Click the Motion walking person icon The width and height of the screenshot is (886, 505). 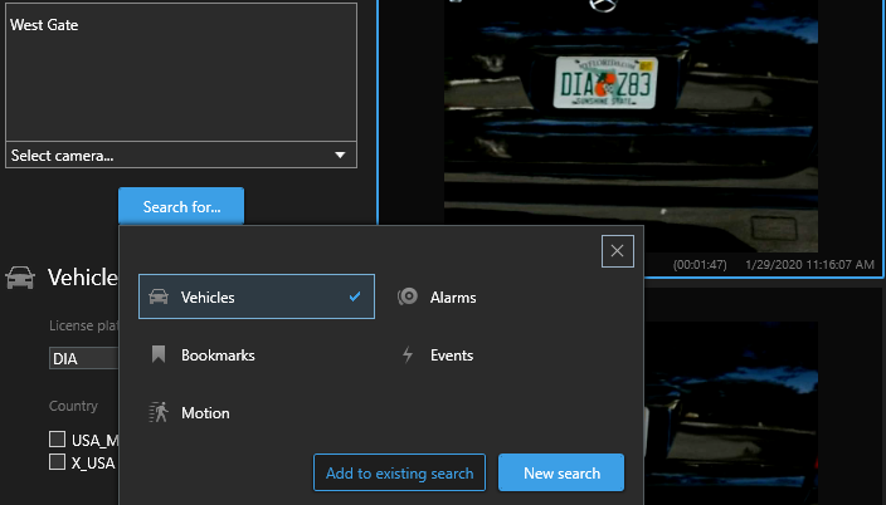158,413
